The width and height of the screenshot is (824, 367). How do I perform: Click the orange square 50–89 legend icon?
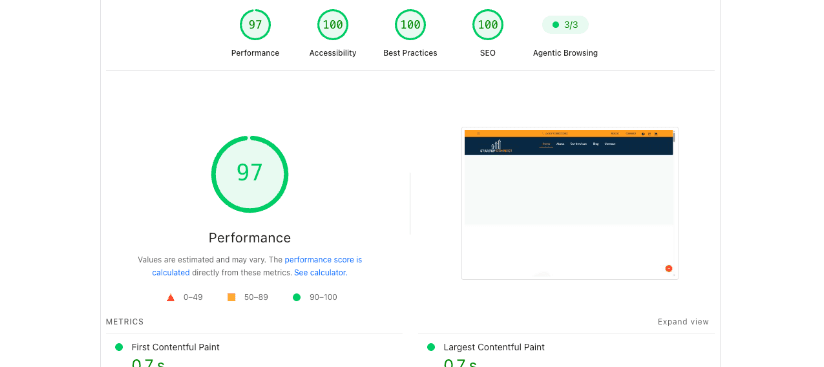tap(231, 297)
